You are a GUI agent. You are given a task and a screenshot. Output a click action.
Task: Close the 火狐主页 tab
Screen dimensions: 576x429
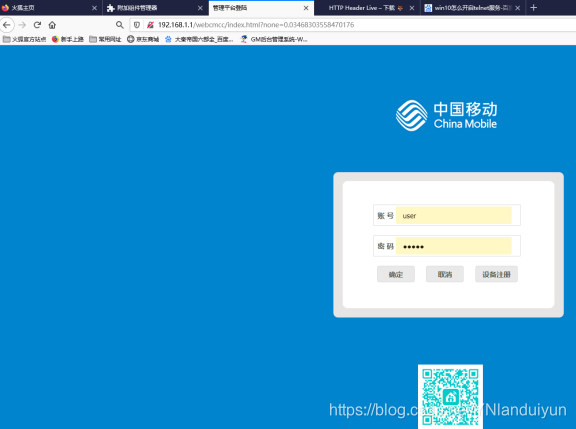pos(94,8)
